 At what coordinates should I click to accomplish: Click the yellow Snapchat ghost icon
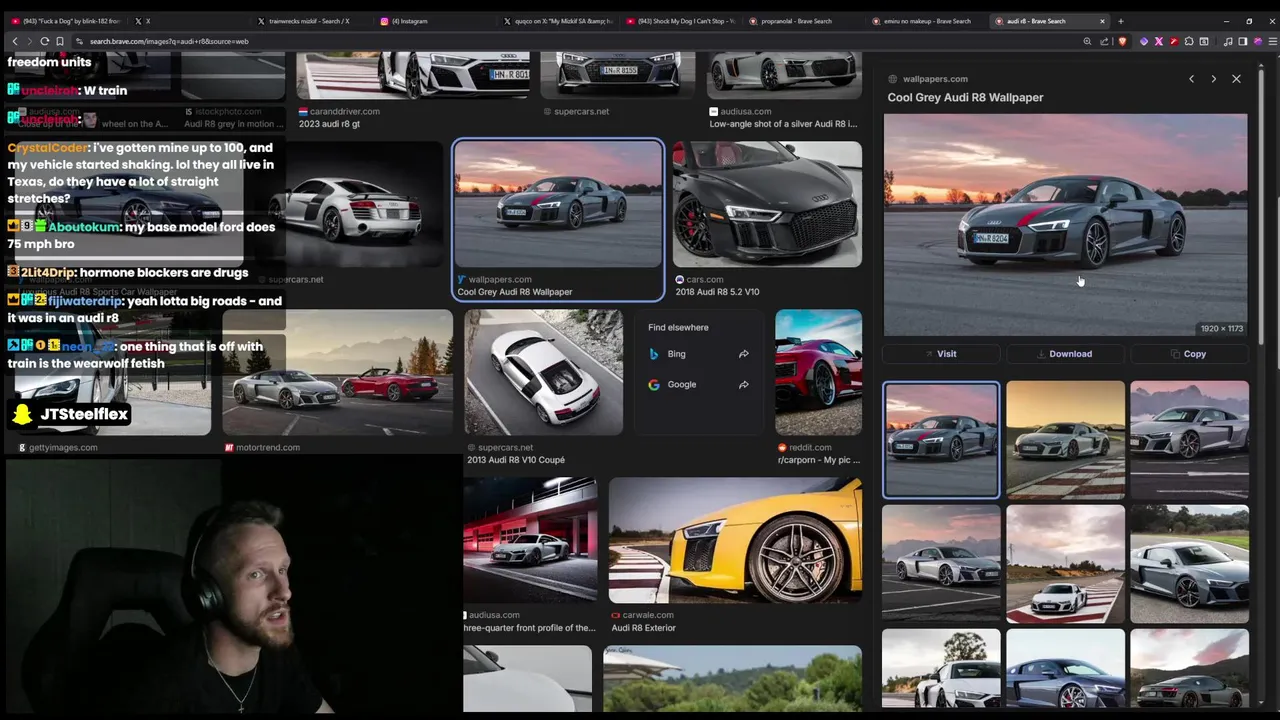pos(23,414)
